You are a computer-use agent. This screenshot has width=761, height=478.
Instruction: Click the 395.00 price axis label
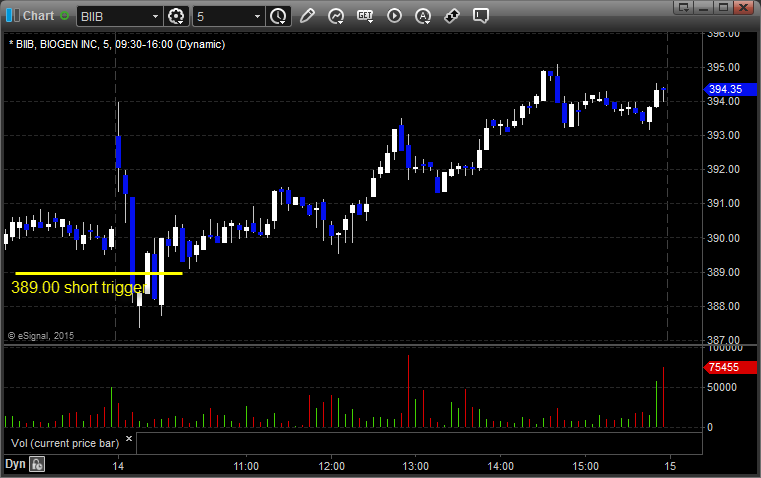click(x=723, y=67)
